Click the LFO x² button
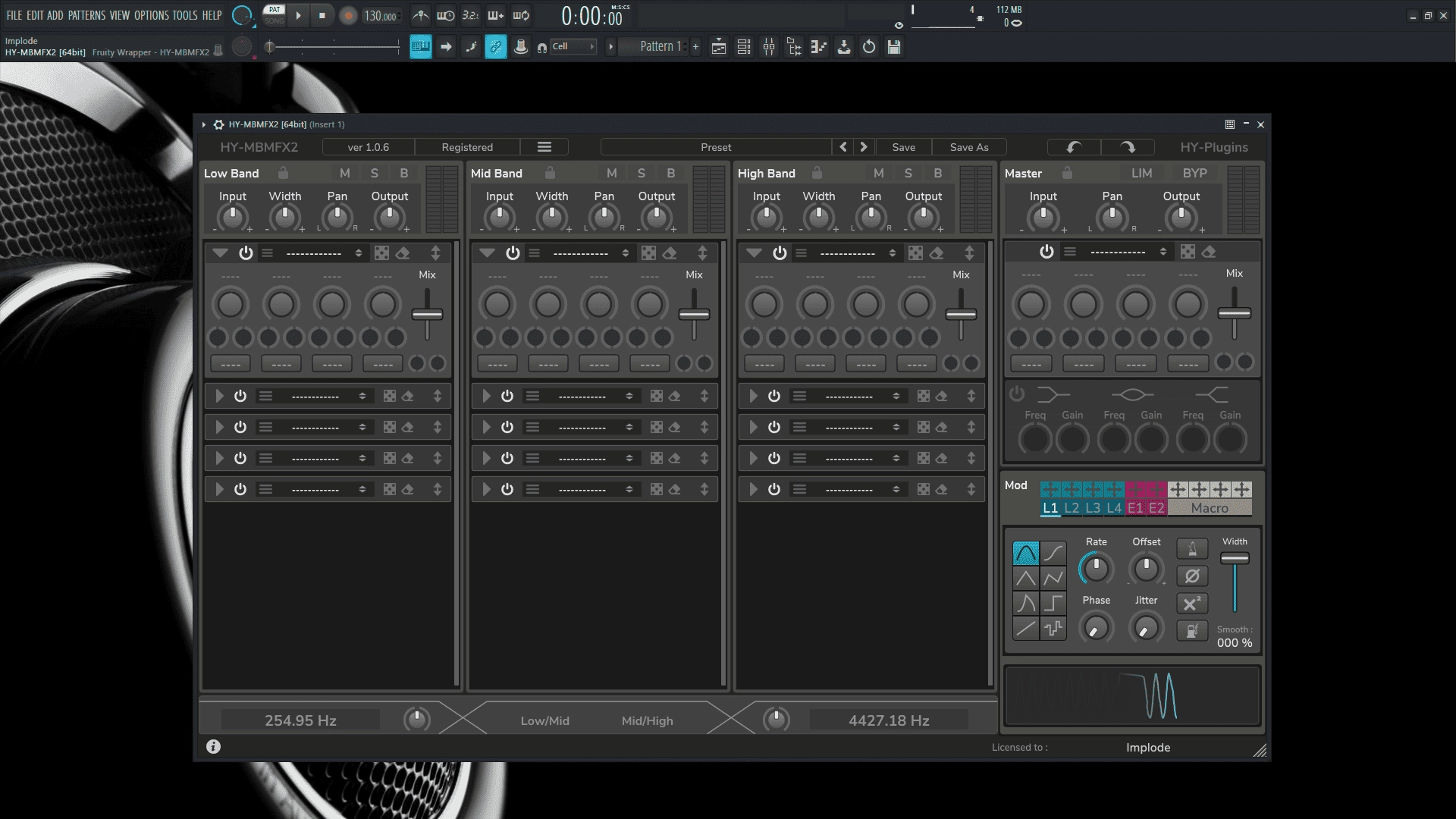 pyautogui.click(x=1192, y=604)
